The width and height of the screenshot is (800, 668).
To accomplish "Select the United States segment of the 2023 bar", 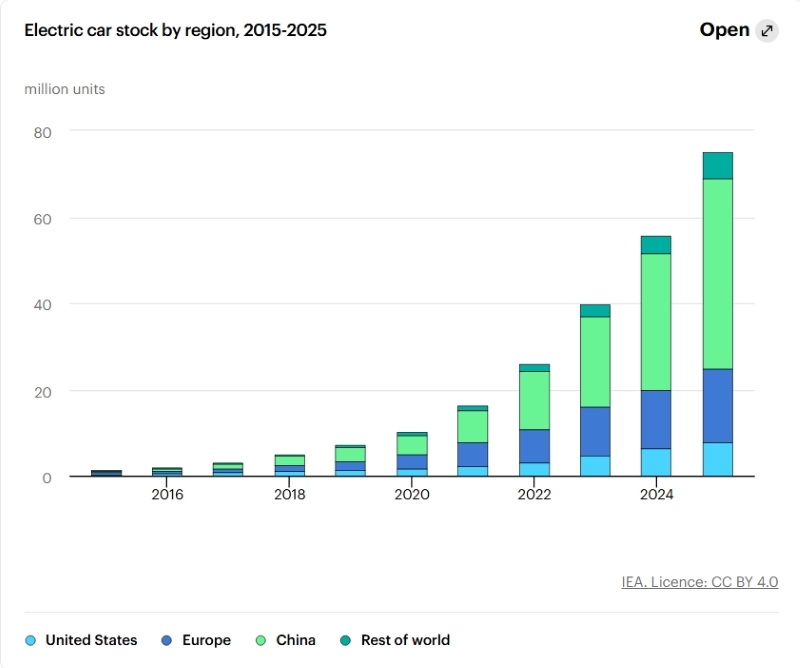I will pos(595,466).
